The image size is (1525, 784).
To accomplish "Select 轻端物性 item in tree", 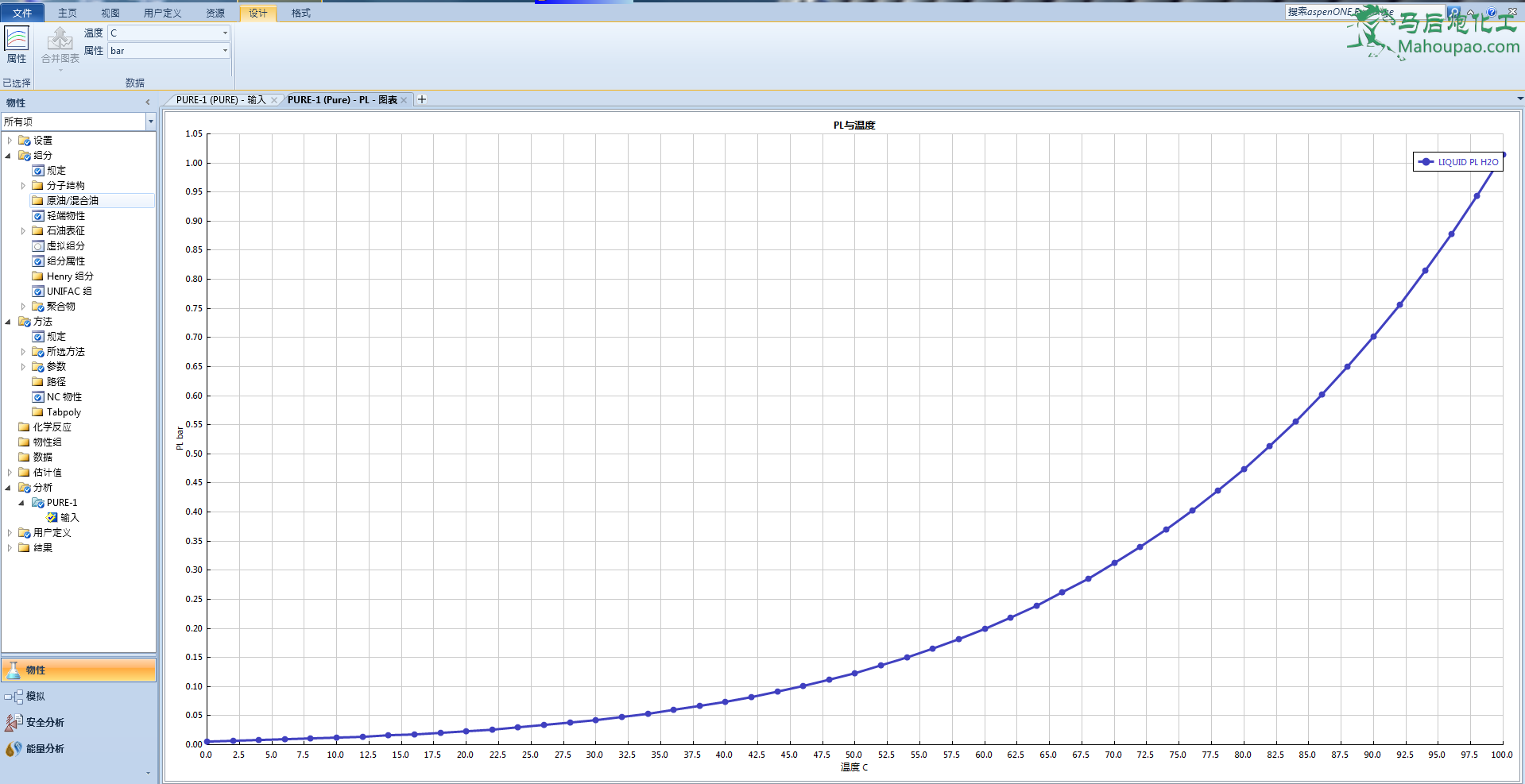I will pyautogui.click(x=65, y=216).
